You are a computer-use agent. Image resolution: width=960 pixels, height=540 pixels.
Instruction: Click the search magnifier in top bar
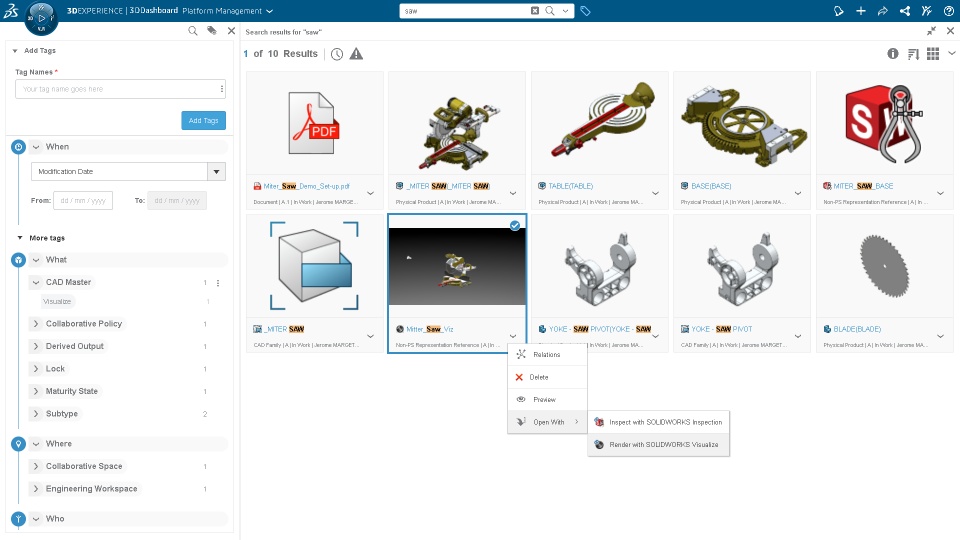click(550, 11)
